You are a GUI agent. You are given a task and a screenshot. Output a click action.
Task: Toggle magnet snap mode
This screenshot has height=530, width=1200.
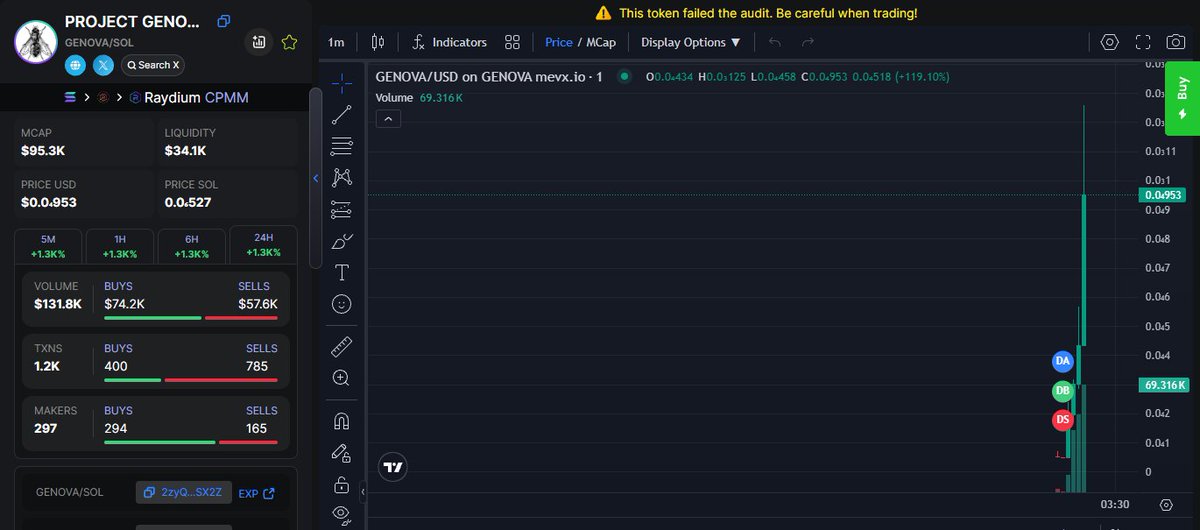pyautogui.click(x=342, y=421)
